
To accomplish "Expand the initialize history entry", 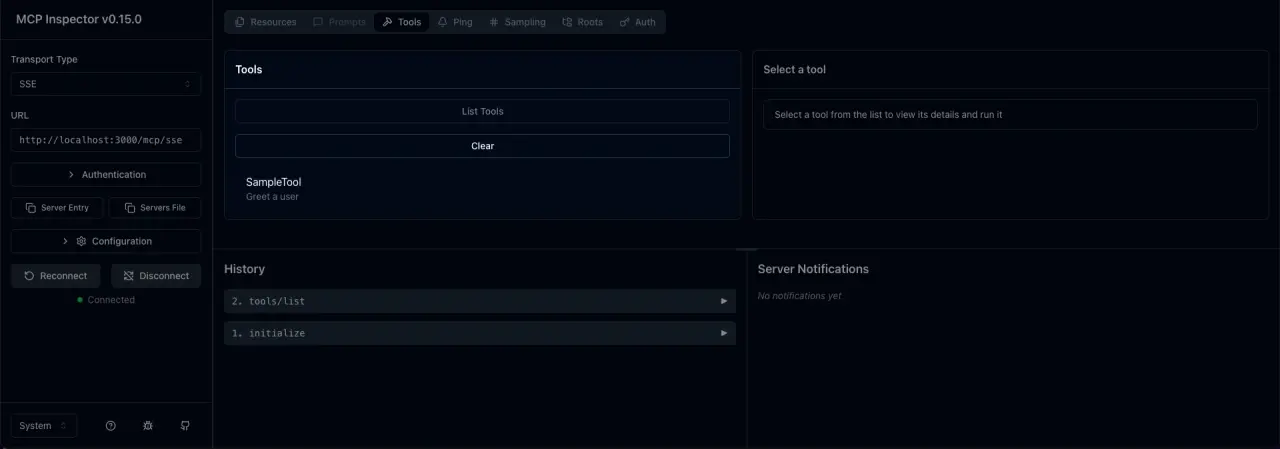I will pos(480,333).
